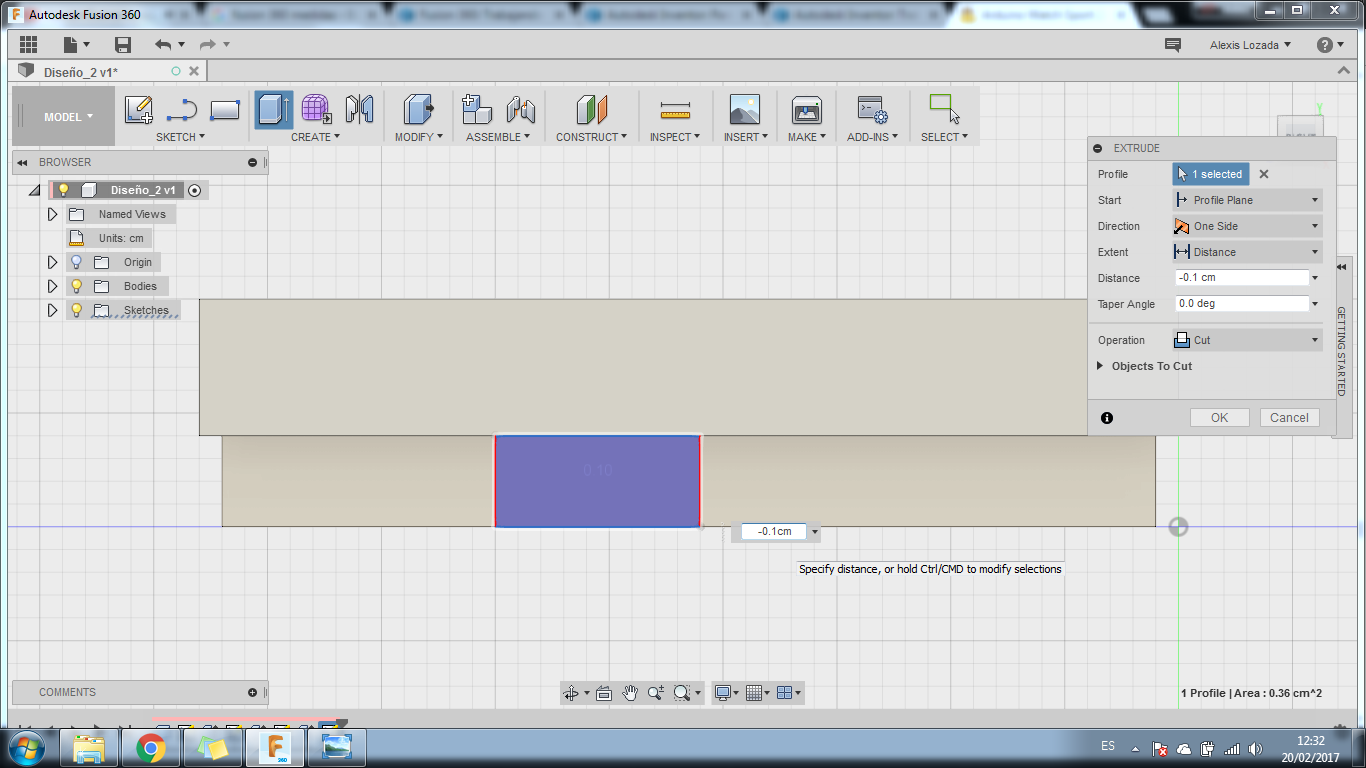This screenshot has width=1366, height=768.
Task: Click the Grid and Snaps icon
Action: (754, 692)
